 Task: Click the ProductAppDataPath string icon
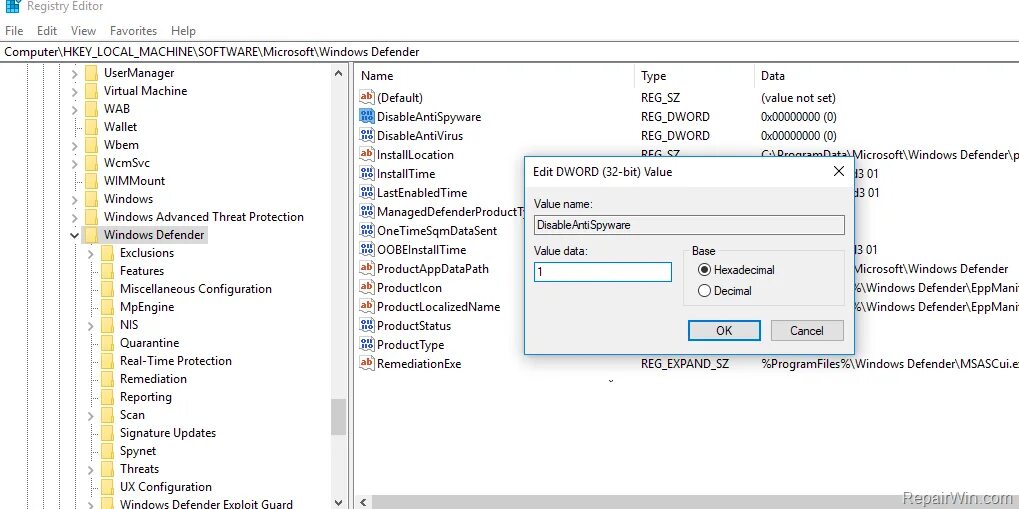click(367, 268)
